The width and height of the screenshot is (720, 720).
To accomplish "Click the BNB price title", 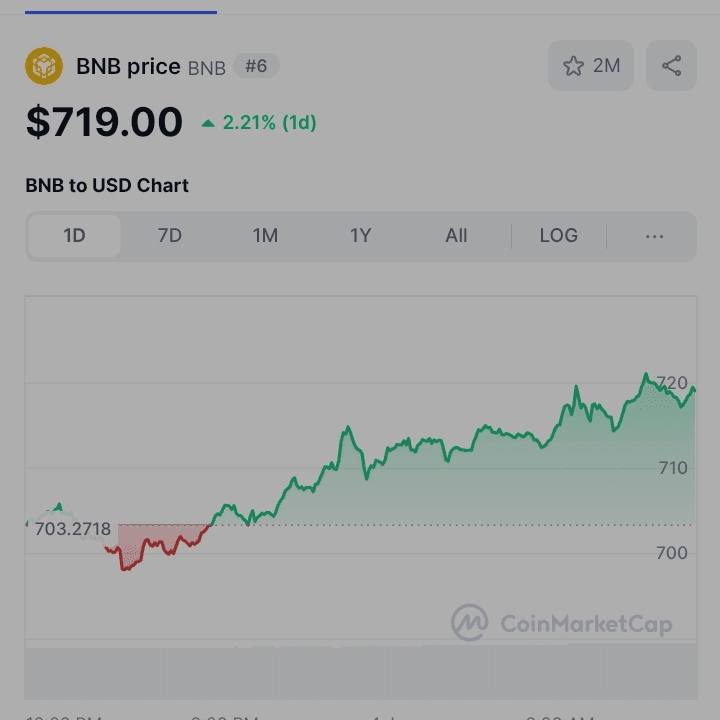I will coord(128,67).
